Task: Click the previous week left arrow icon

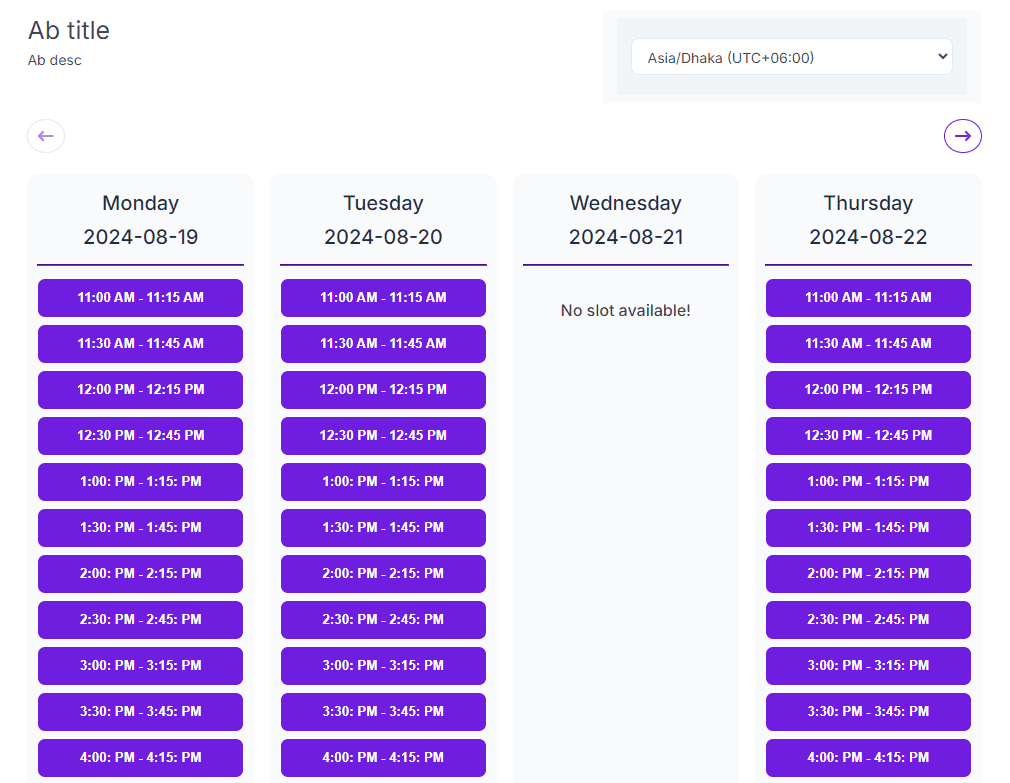Action: [46, 136]
